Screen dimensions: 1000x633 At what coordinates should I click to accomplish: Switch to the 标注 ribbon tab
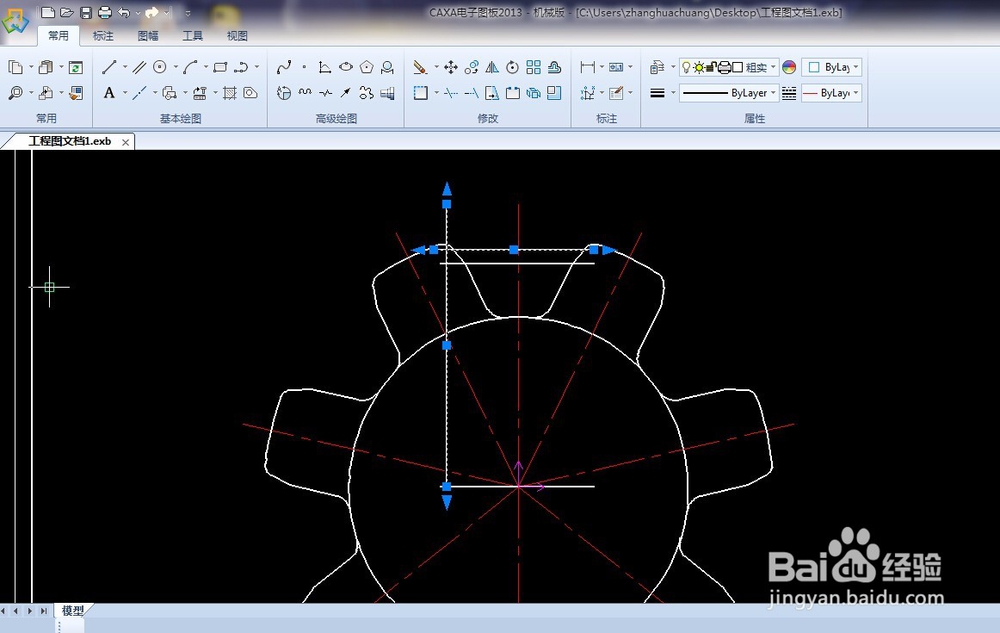click(x=103, y=36)
